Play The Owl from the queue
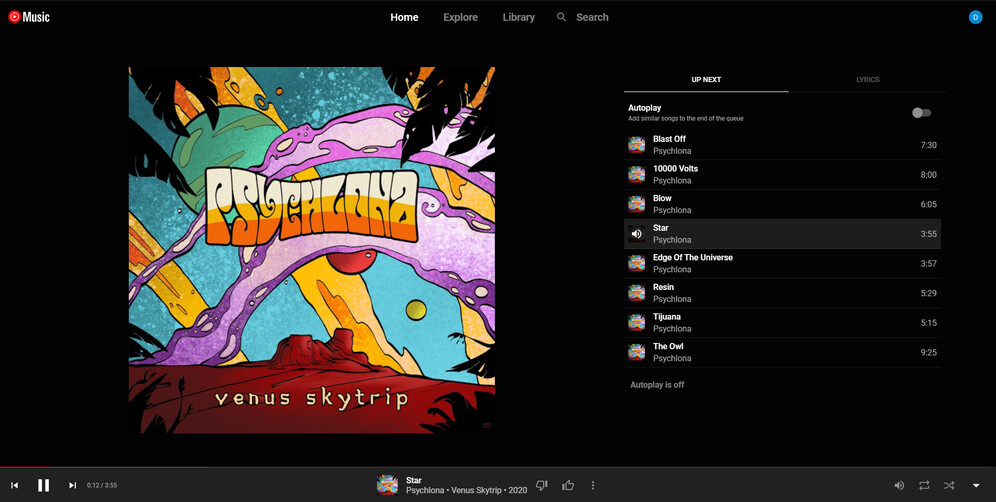This screenshot has height=502, width=996. tap(783, 352)
